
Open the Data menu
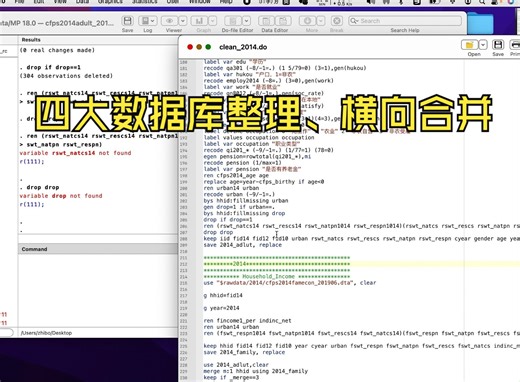(82, 2)
